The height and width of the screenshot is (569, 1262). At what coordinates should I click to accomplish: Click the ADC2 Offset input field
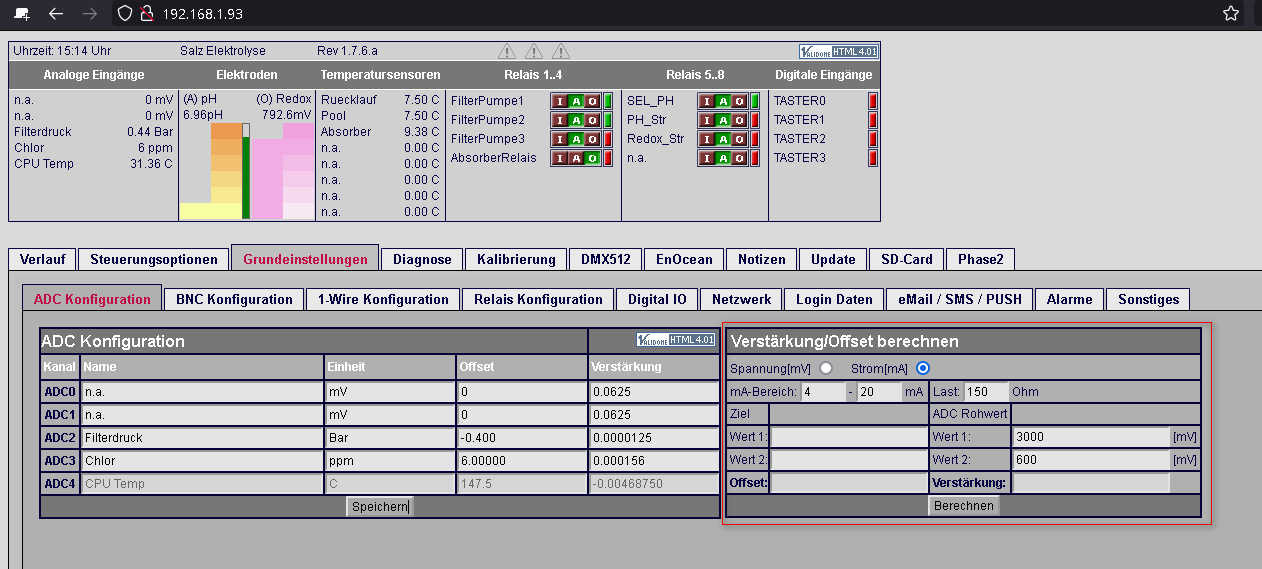(520, 438)
